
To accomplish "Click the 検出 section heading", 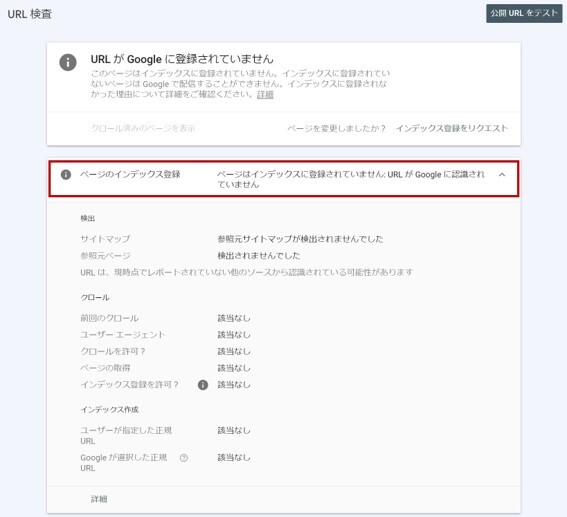I will [x=88, y=218].
